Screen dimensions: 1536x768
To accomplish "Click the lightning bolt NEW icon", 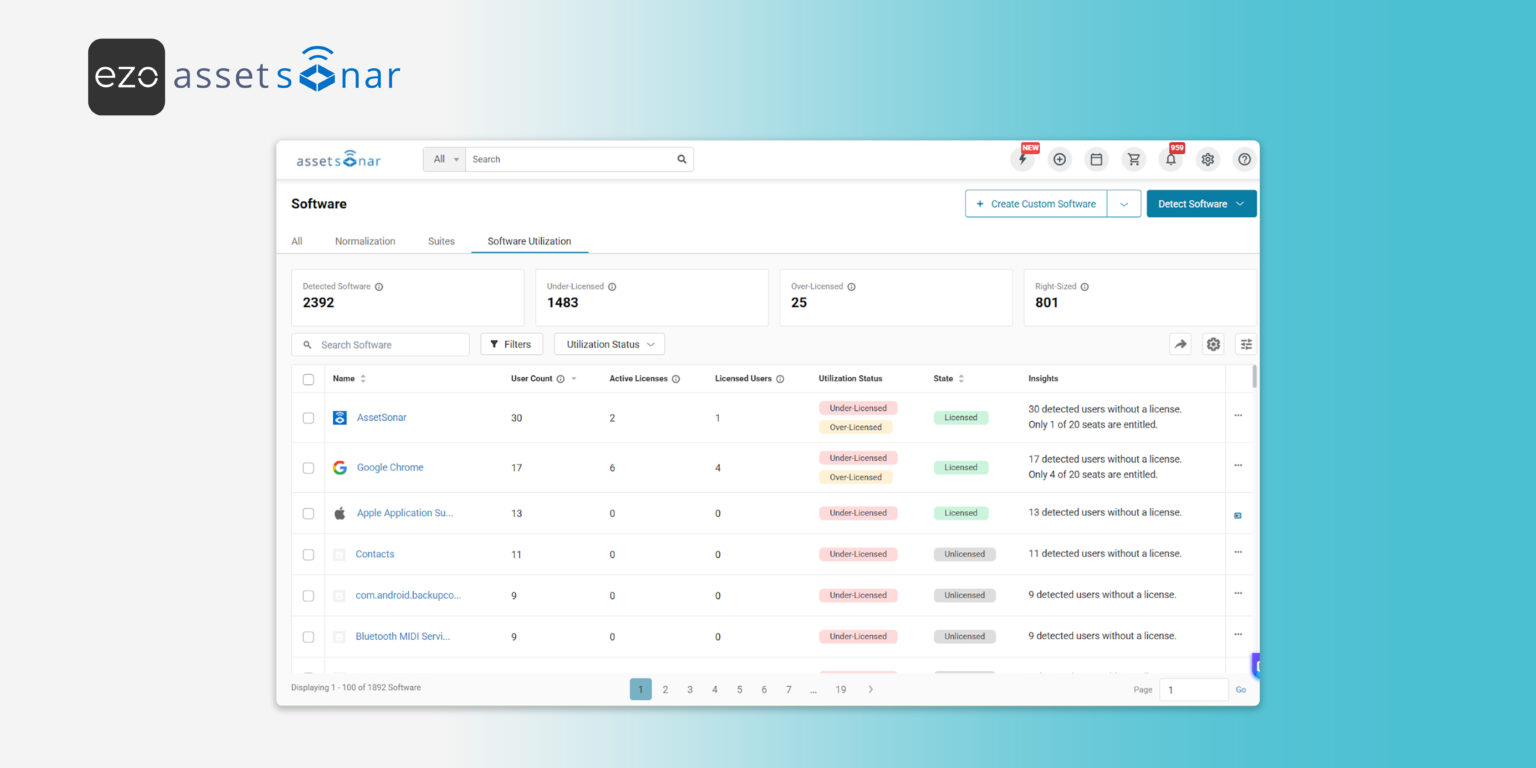I will coord(1023,159).
